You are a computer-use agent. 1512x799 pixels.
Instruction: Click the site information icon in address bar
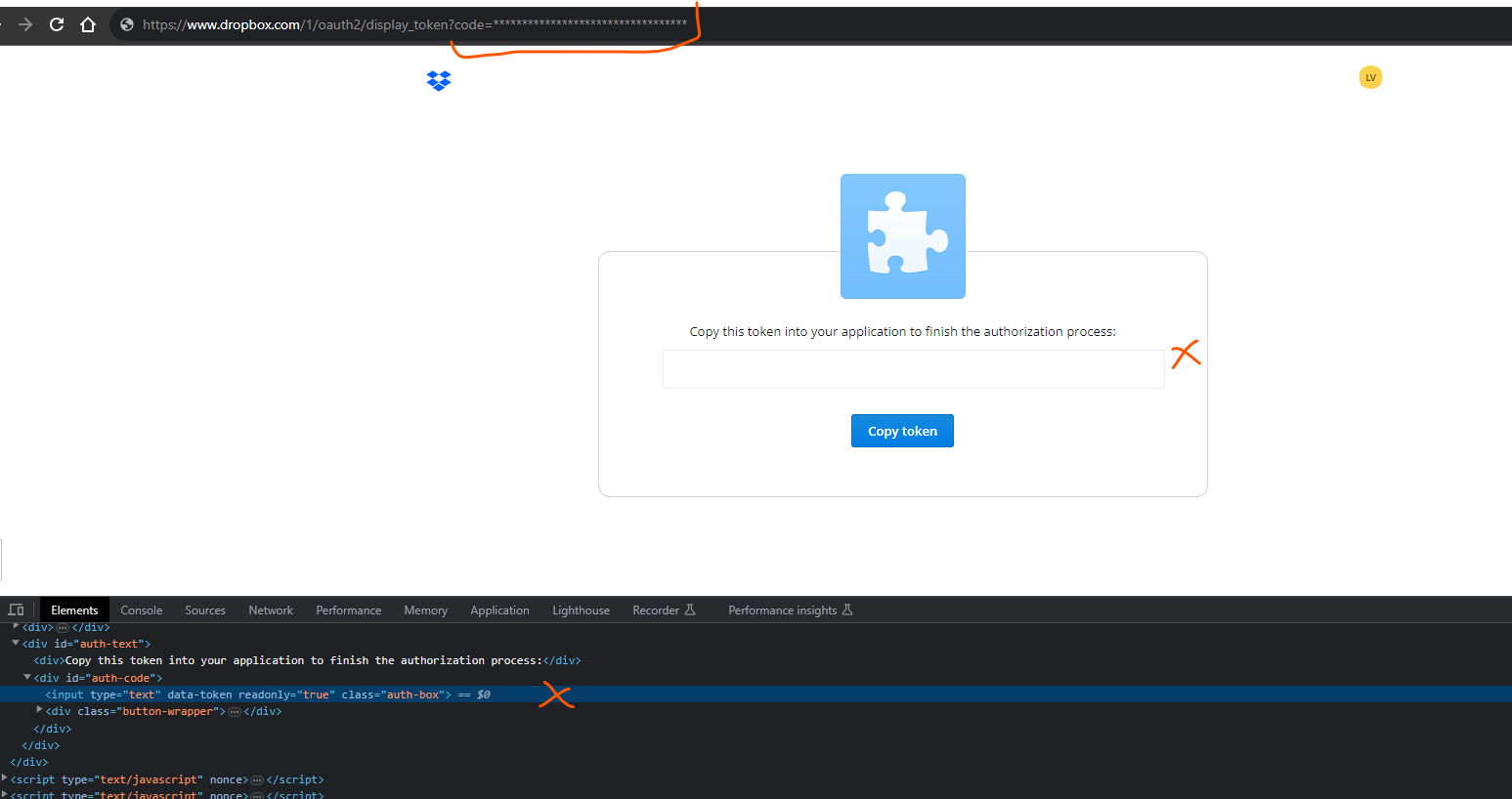127,24
